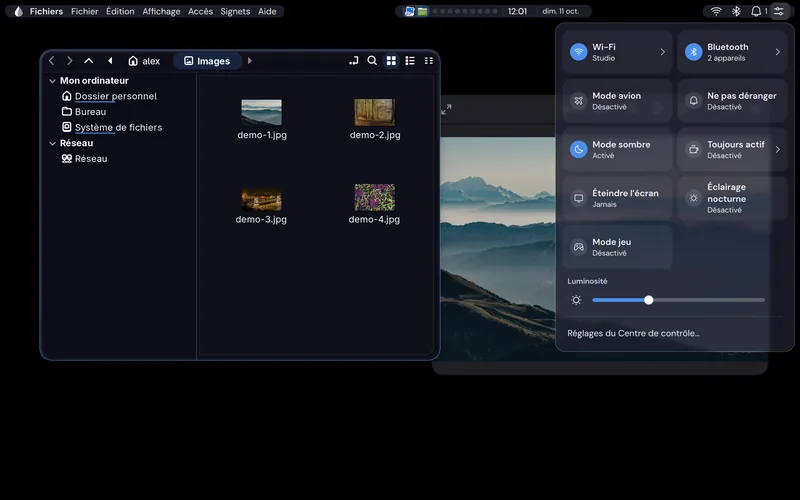Collapse the Mon ordinateur section
Image resolution: width=800 pixels, height=500 pixels.
pos(52,81)
